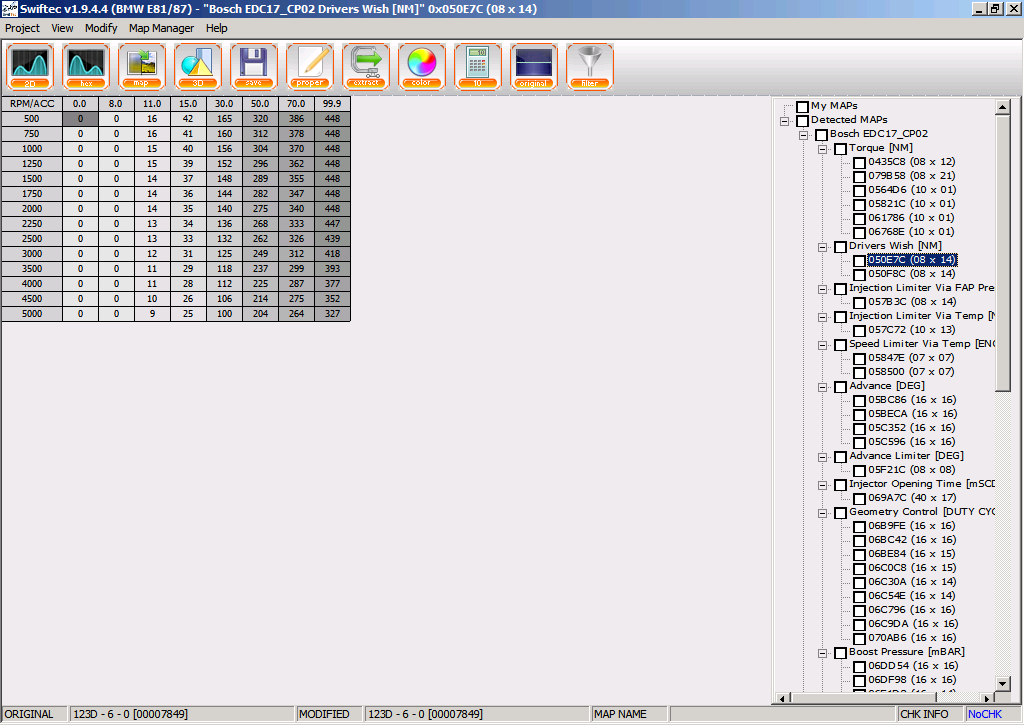
Task: Collapse the Drivers Wish [NM] group
Action: [822, 247]
